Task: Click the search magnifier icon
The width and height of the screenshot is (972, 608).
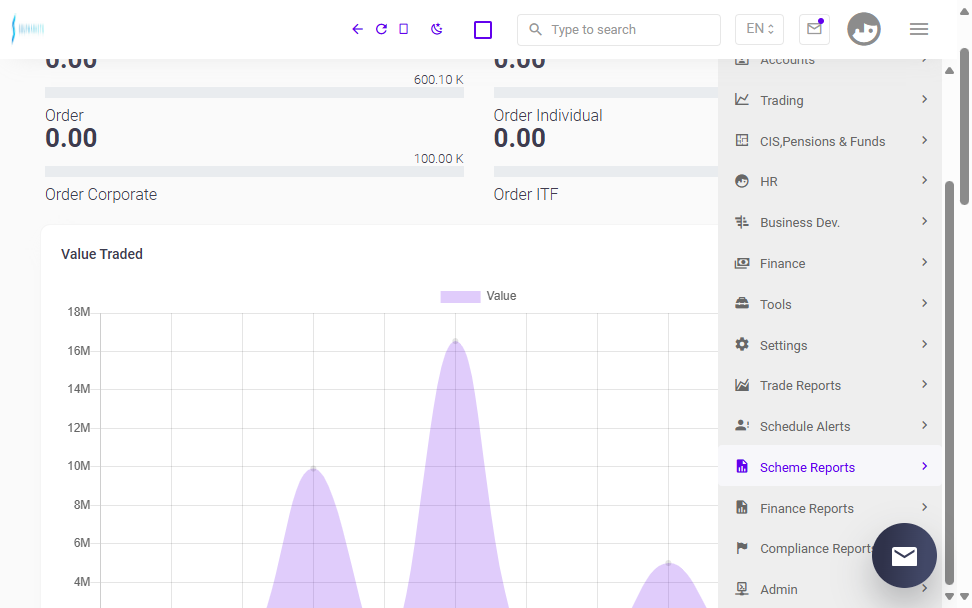Action: point(535,29)
